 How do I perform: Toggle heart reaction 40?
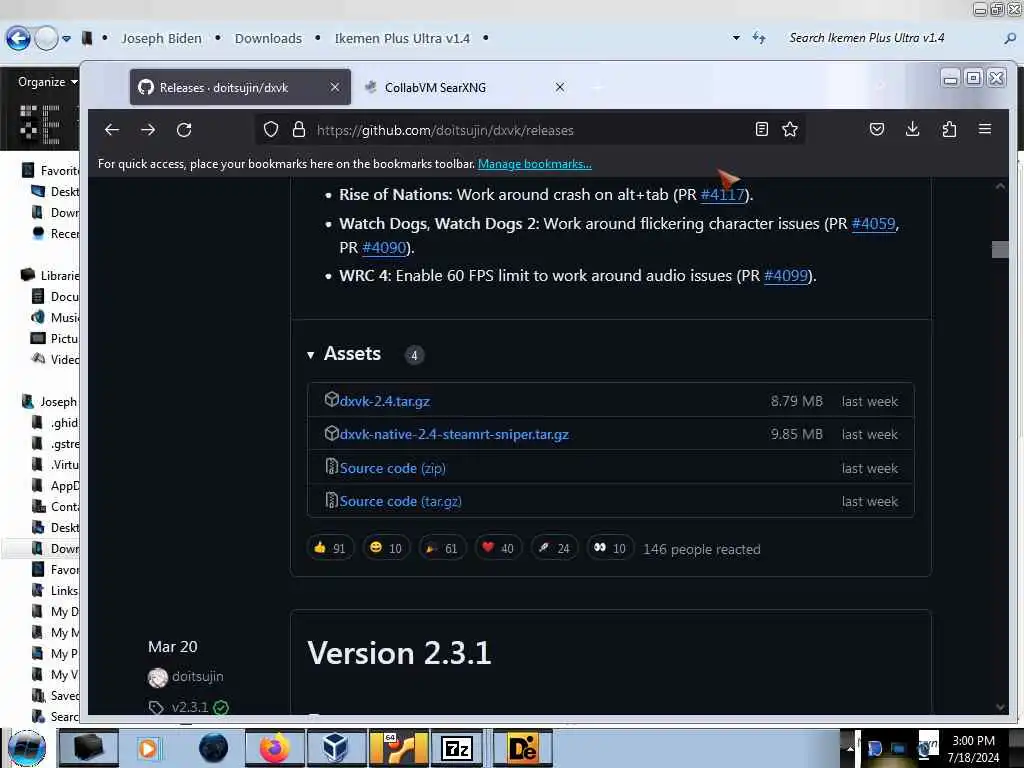(498, 548)
